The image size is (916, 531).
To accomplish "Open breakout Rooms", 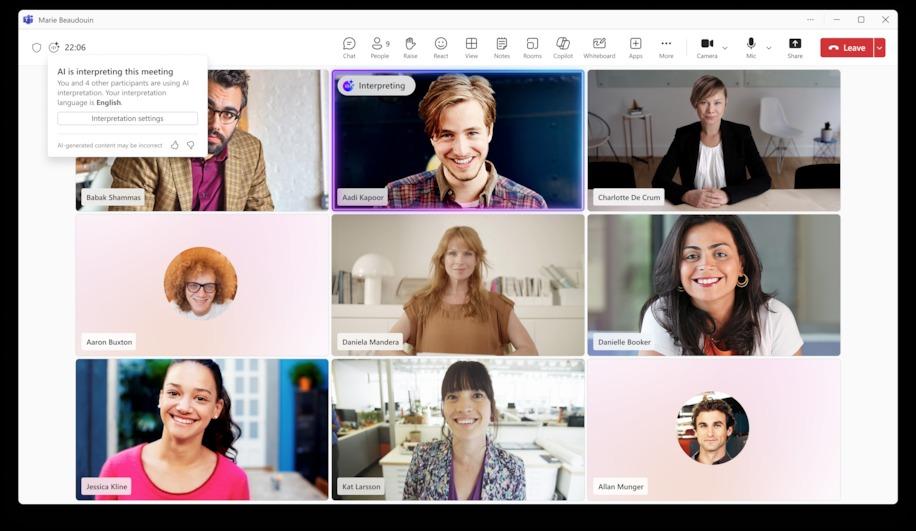I will (x=532, y=47).
